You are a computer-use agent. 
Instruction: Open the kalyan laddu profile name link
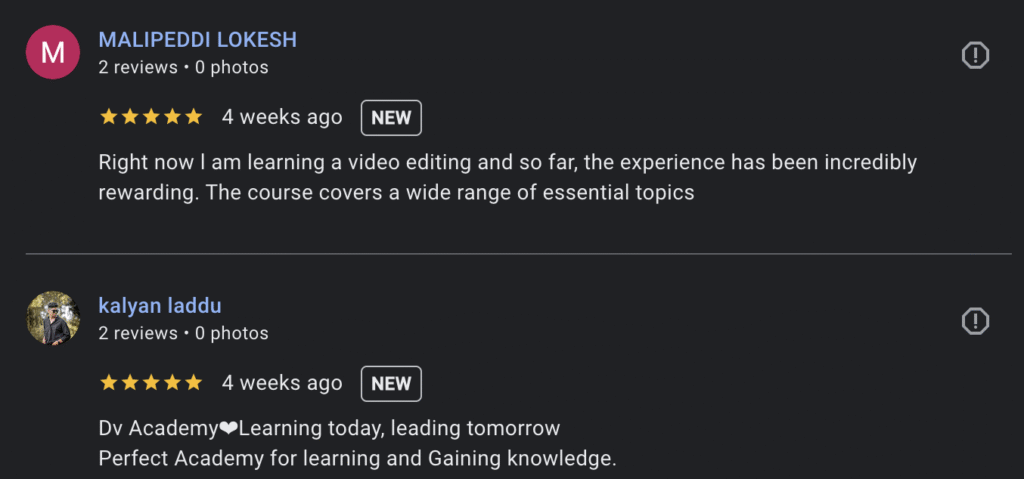point(160,306)
